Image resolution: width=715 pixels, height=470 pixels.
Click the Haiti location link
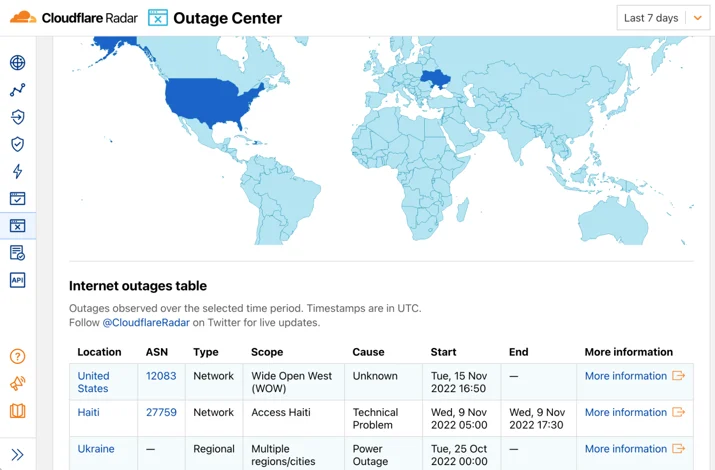(88, 412)
